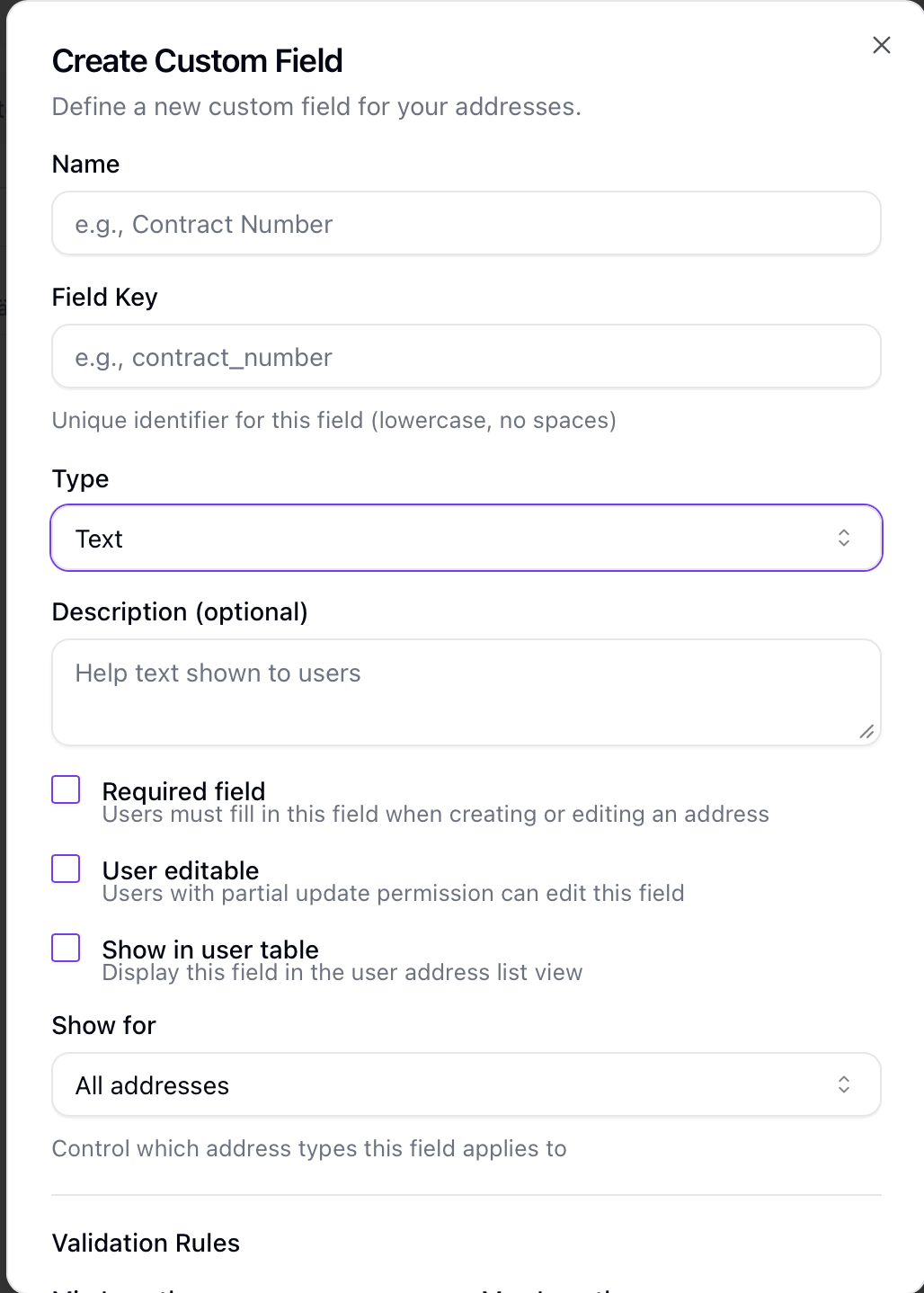Click the Validation Rules section heading
This screenshot has height=1293, width=924.
pos(146,1244)
